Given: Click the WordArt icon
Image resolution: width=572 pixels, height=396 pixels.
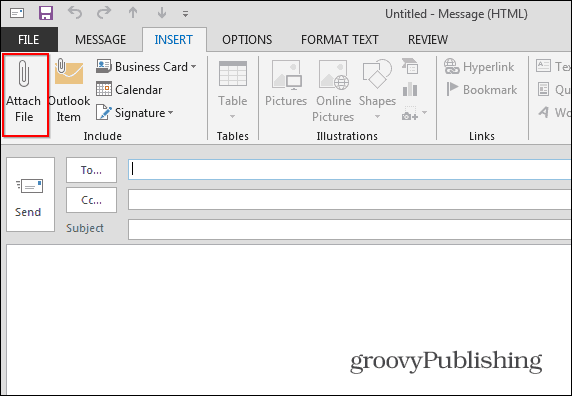Looking at the screenshot, I should pos(543,112).
